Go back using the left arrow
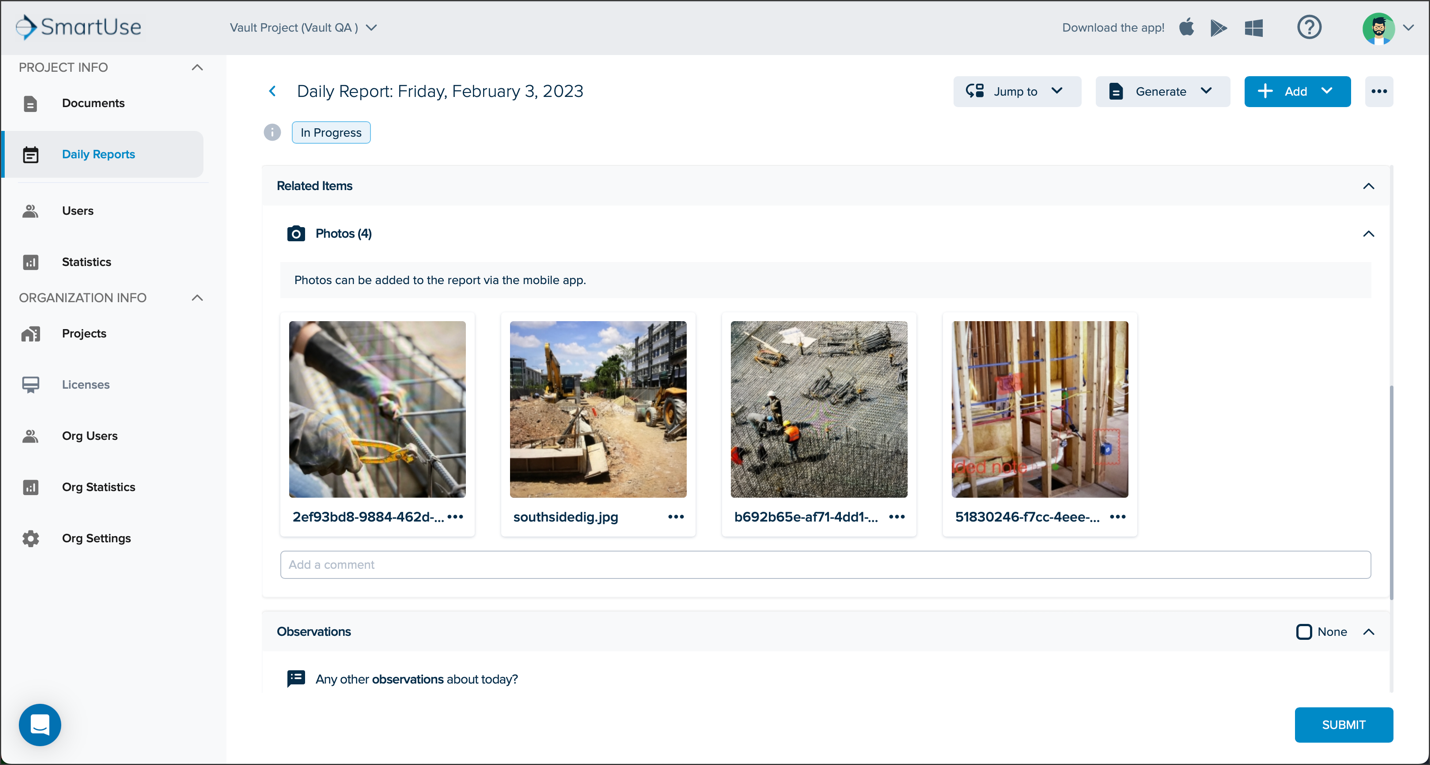Screen dimensions: 1430x765 pos(272,91)
